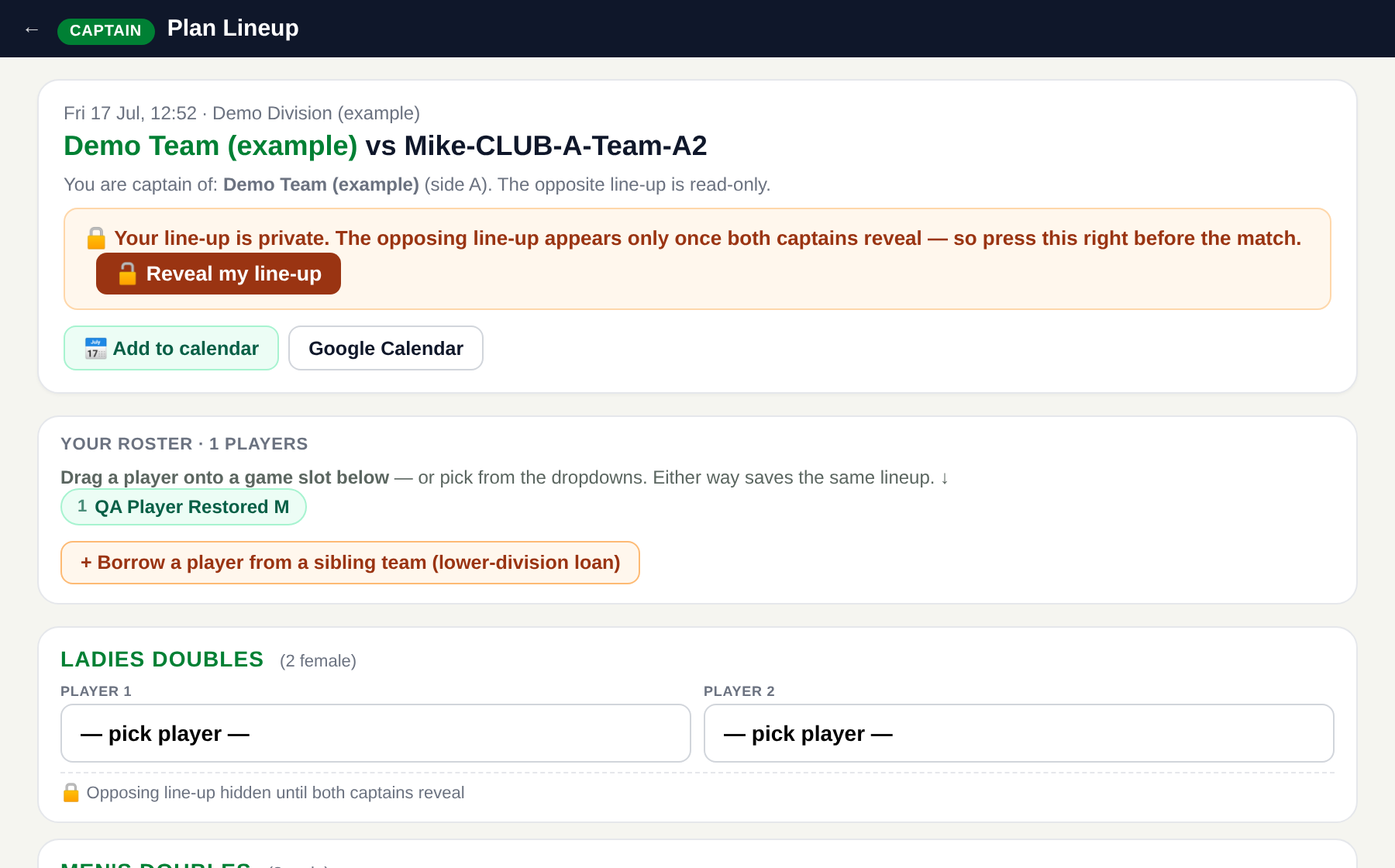Click the Reveal my line-up button
The height and width of the screenshot is (868, 1395).
[219, 274]
